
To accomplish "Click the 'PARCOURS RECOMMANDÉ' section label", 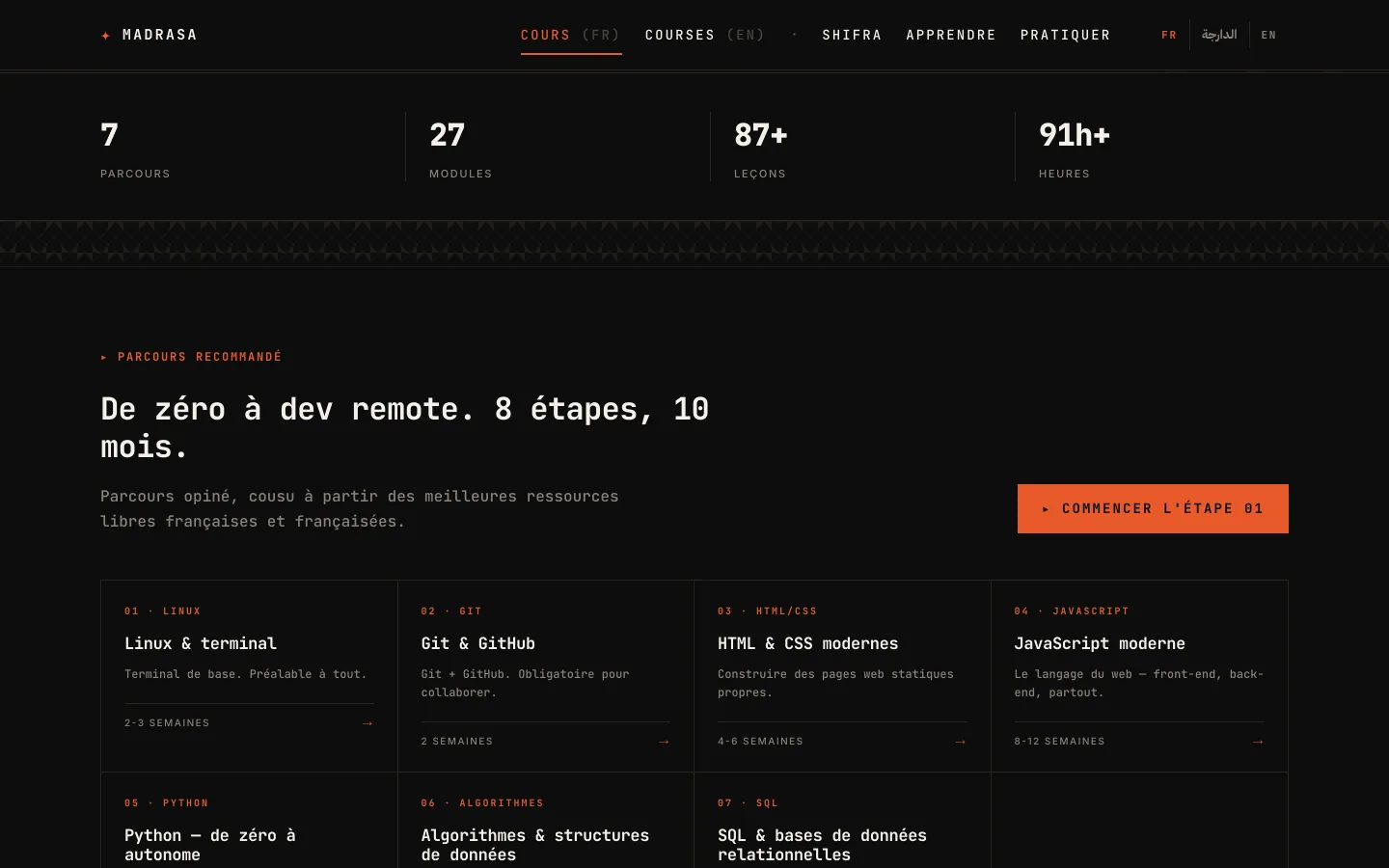I will click(x=191, y=357).
